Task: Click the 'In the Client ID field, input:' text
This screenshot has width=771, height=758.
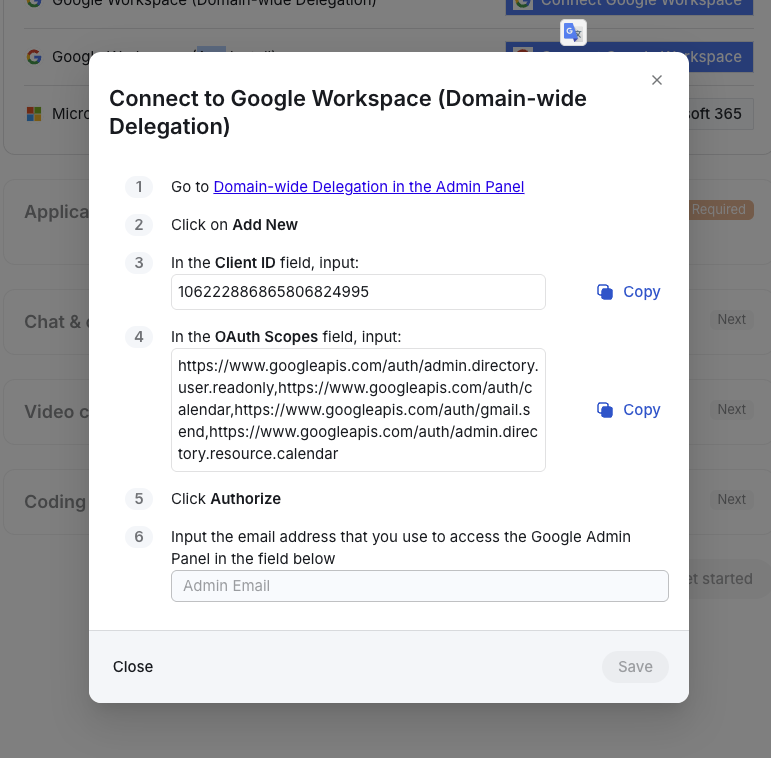Action: coord(265,262)
